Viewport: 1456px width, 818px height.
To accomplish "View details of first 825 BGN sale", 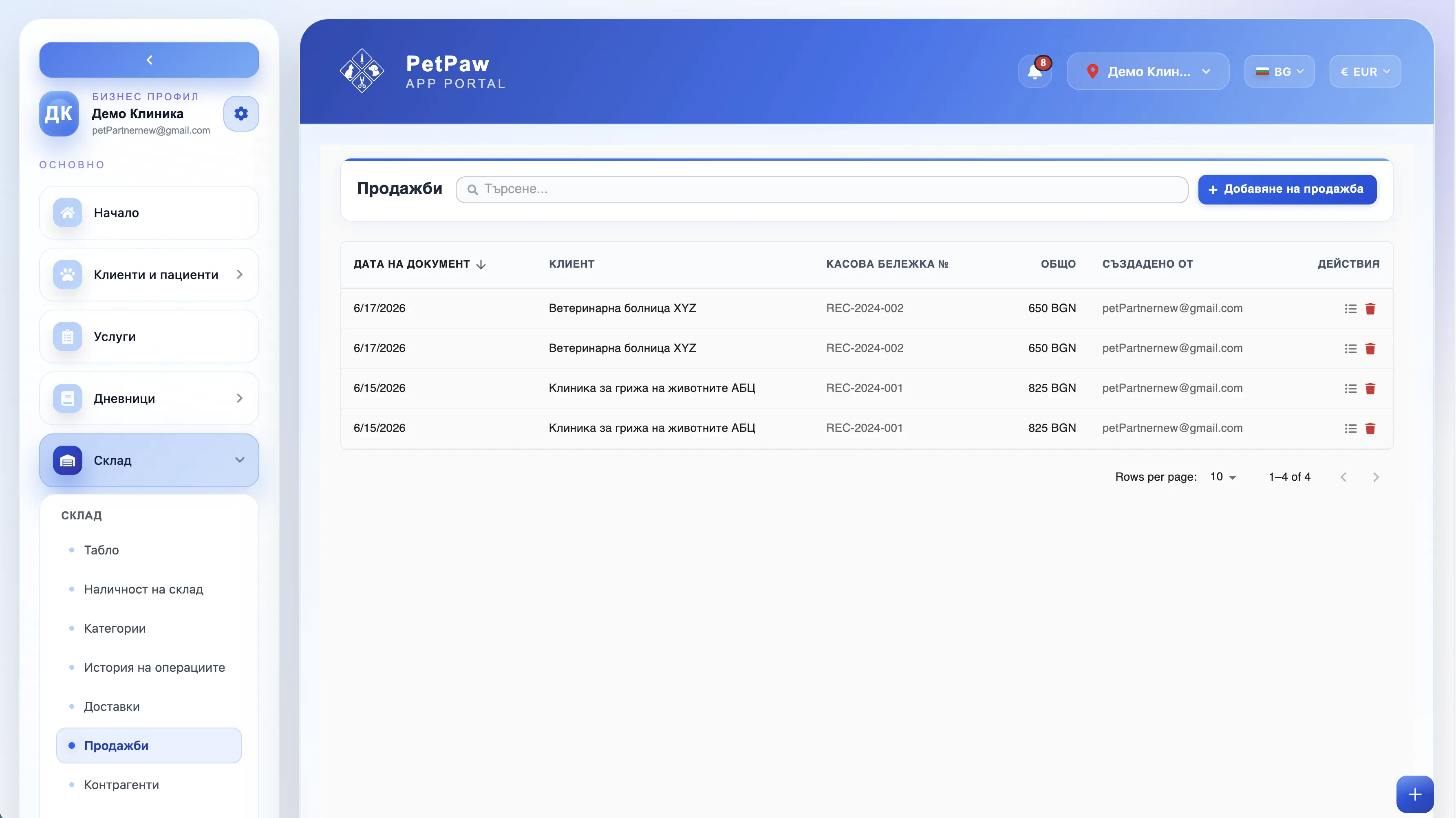I will (1350, 389).
